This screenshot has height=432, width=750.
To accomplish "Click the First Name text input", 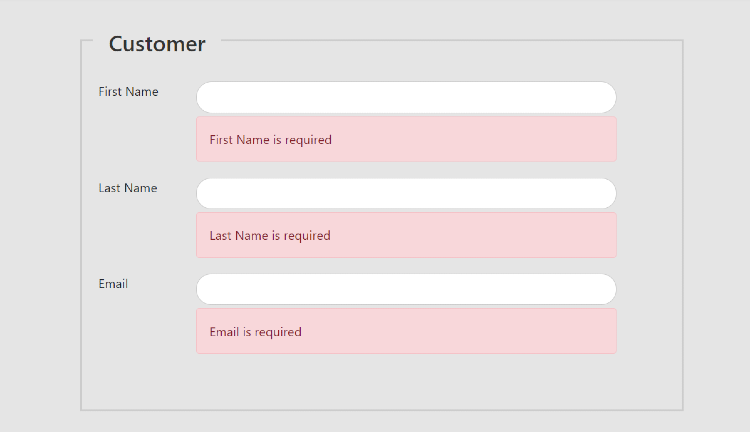I will [406, 97].
